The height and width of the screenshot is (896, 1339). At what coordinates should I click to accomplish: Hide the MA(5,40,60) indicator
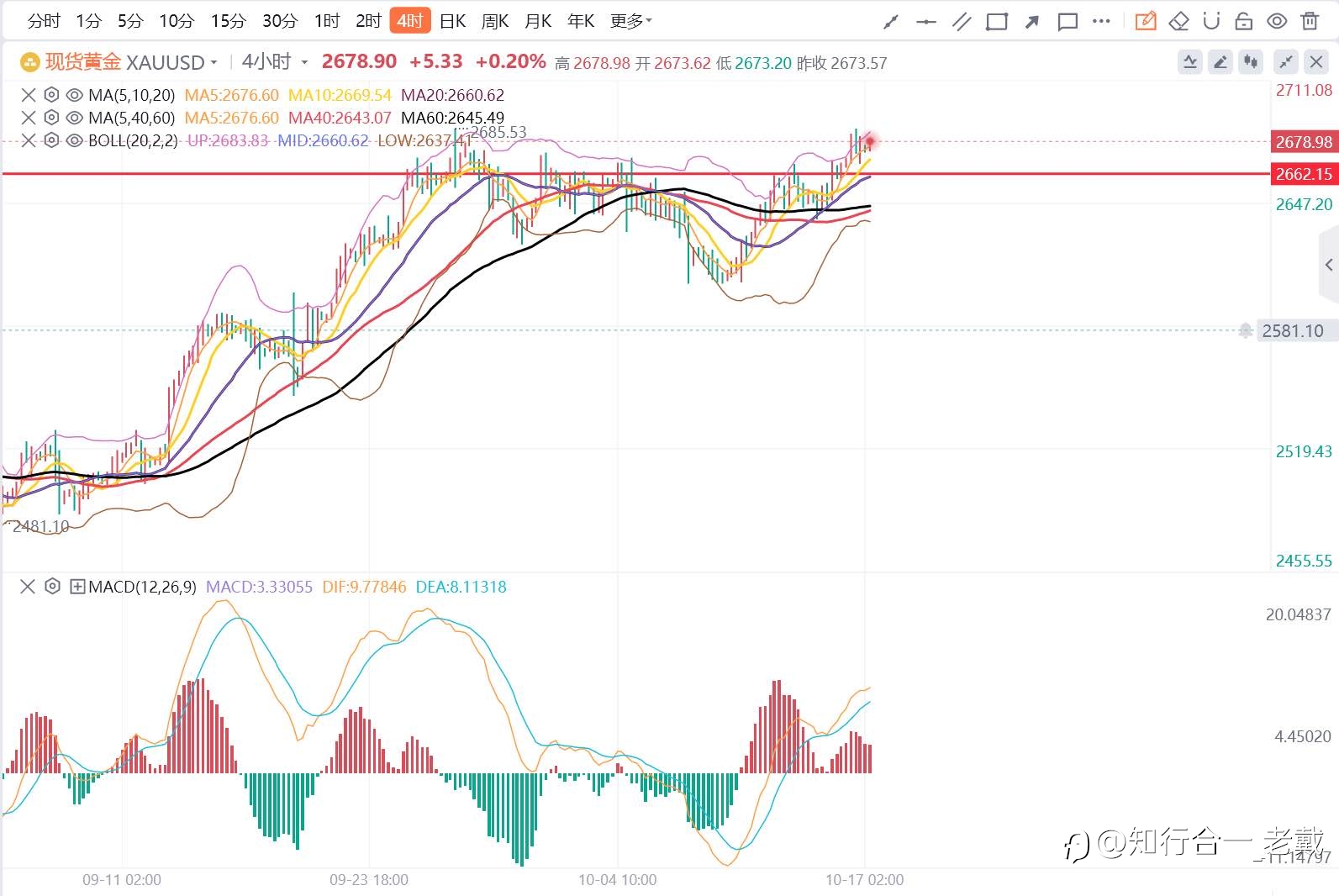[74, 118]
